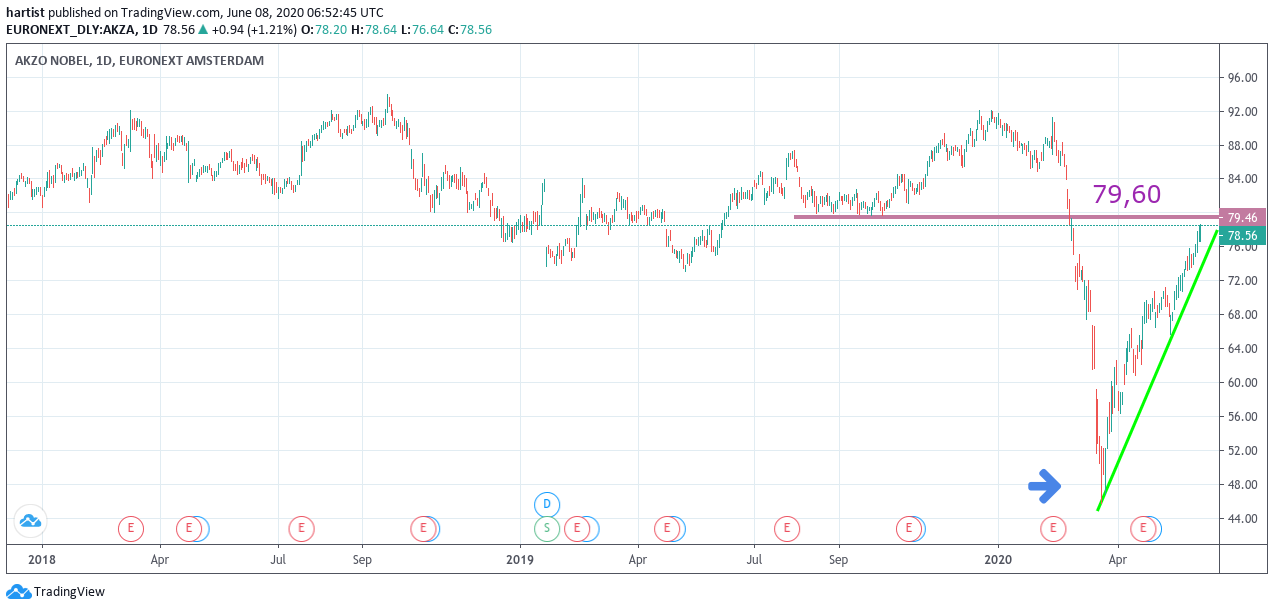This screenshot has height=610, width=1274.
Task: Select the pink 79.46 price label
Action: tap(1243, 217)
